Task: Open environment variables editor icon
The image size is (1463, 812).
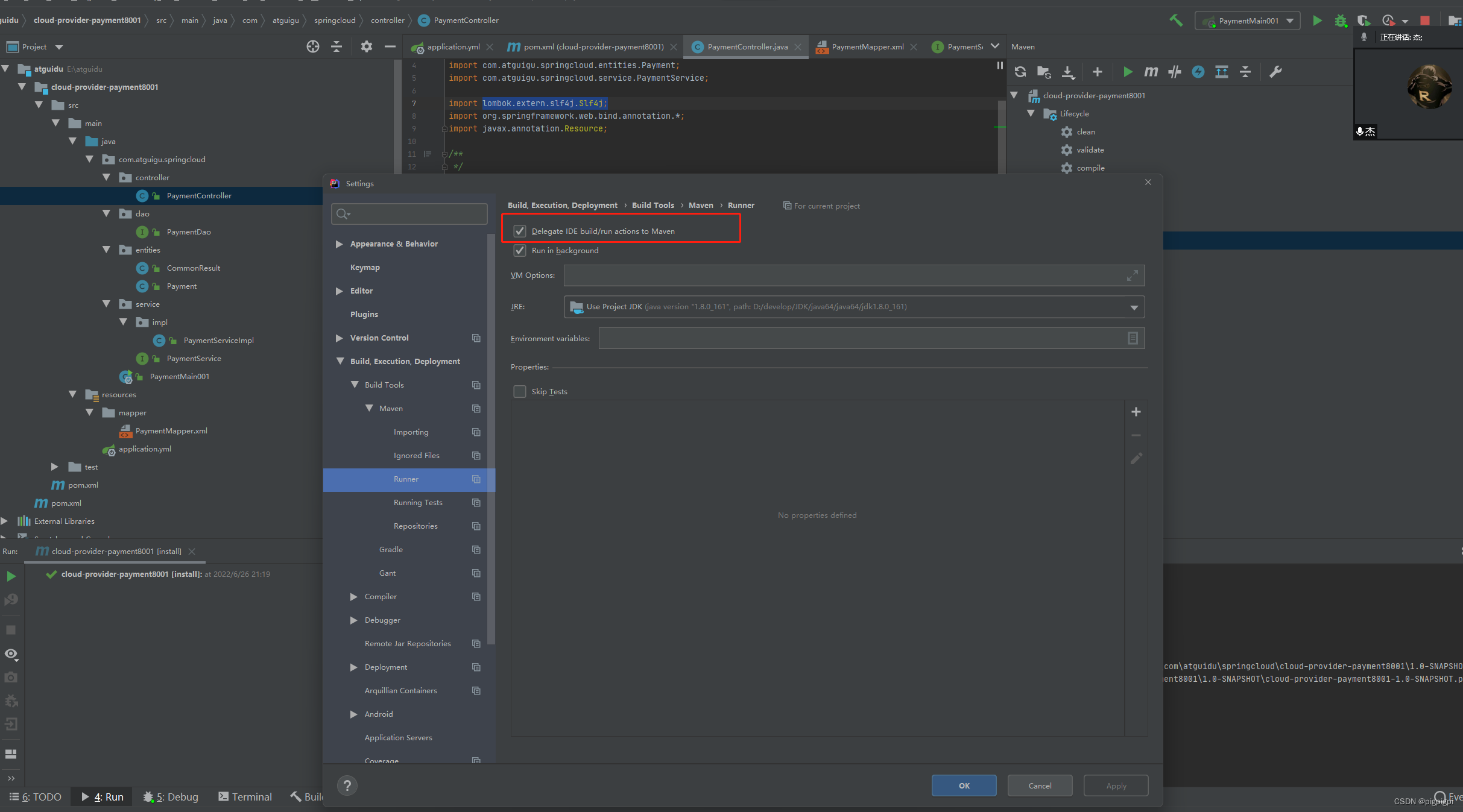Action: click(1133, 338)
